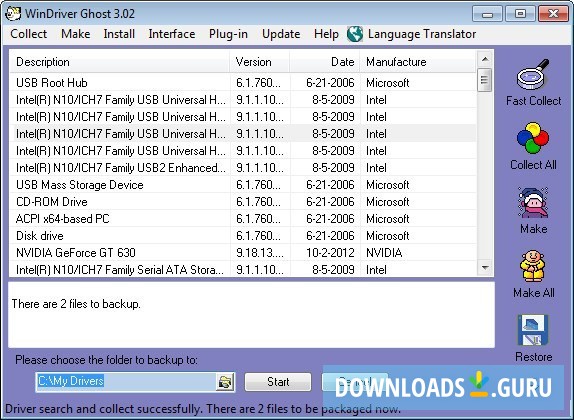Open the Collect menu
Image resolution: width=574 pixels, height=420 pixels.
point(29,34)
